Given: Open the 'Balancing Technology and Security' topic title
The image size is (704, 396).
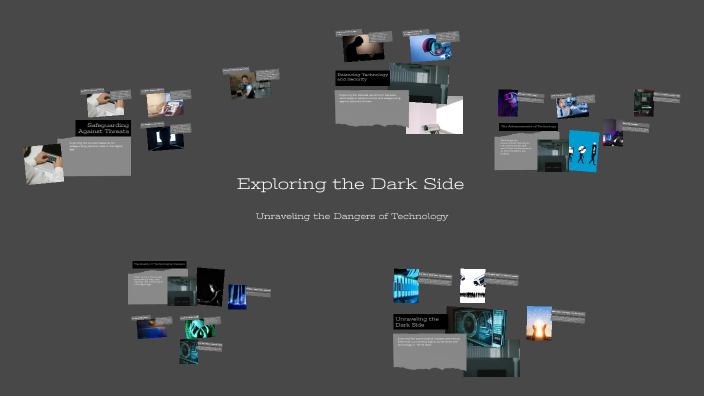Looking at the screenshot, I should coord(362,78).
